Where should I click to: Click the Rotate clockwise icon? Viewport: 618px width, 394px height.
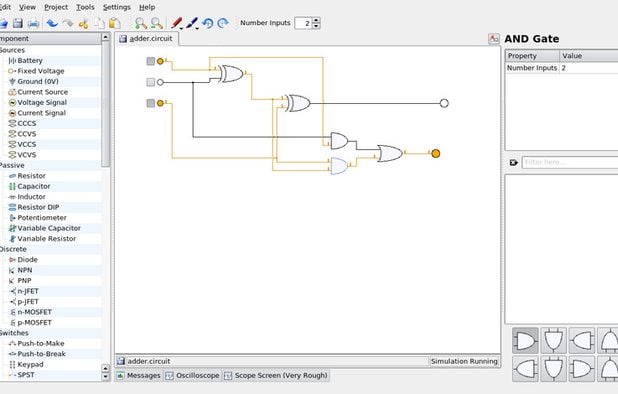coord(223,23)
